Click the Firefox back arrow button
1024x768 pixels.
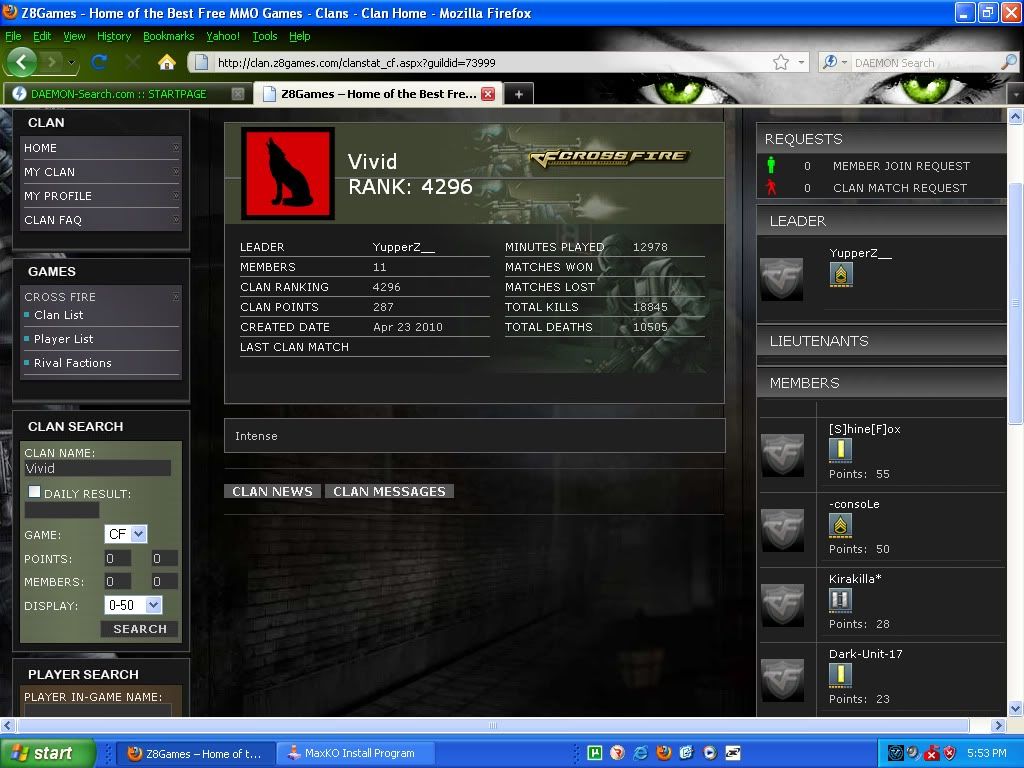tap(22, 62)
